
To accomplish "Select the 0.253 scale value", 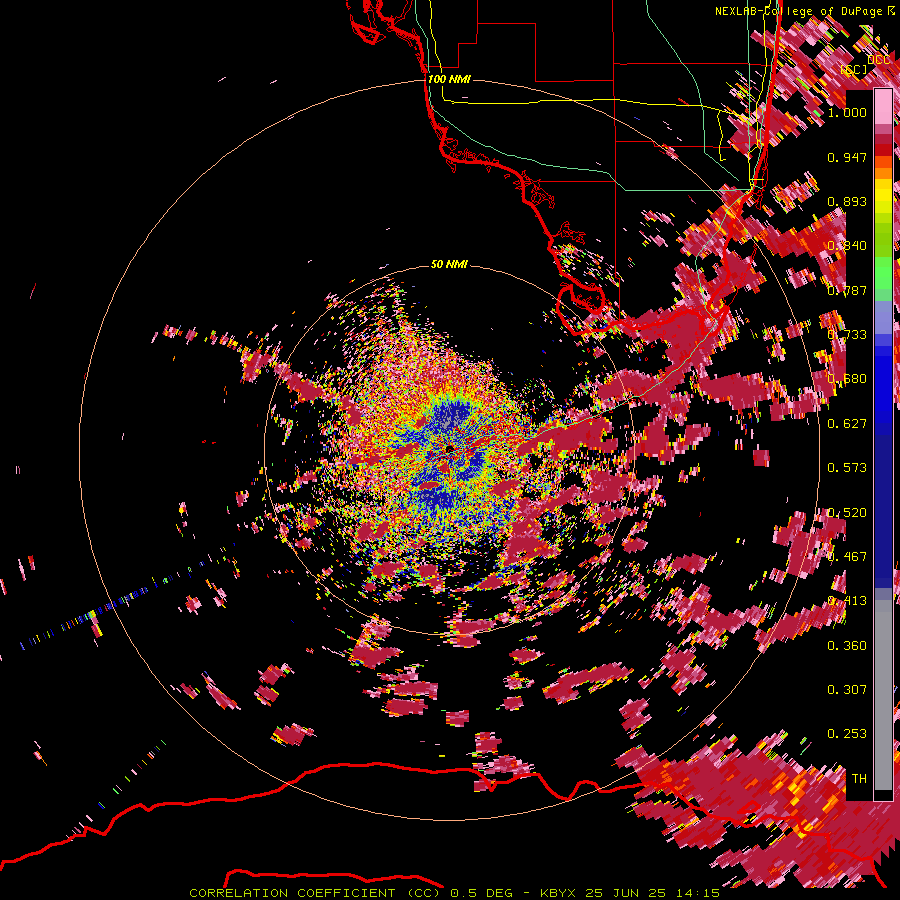I will [x=847, y=734].
